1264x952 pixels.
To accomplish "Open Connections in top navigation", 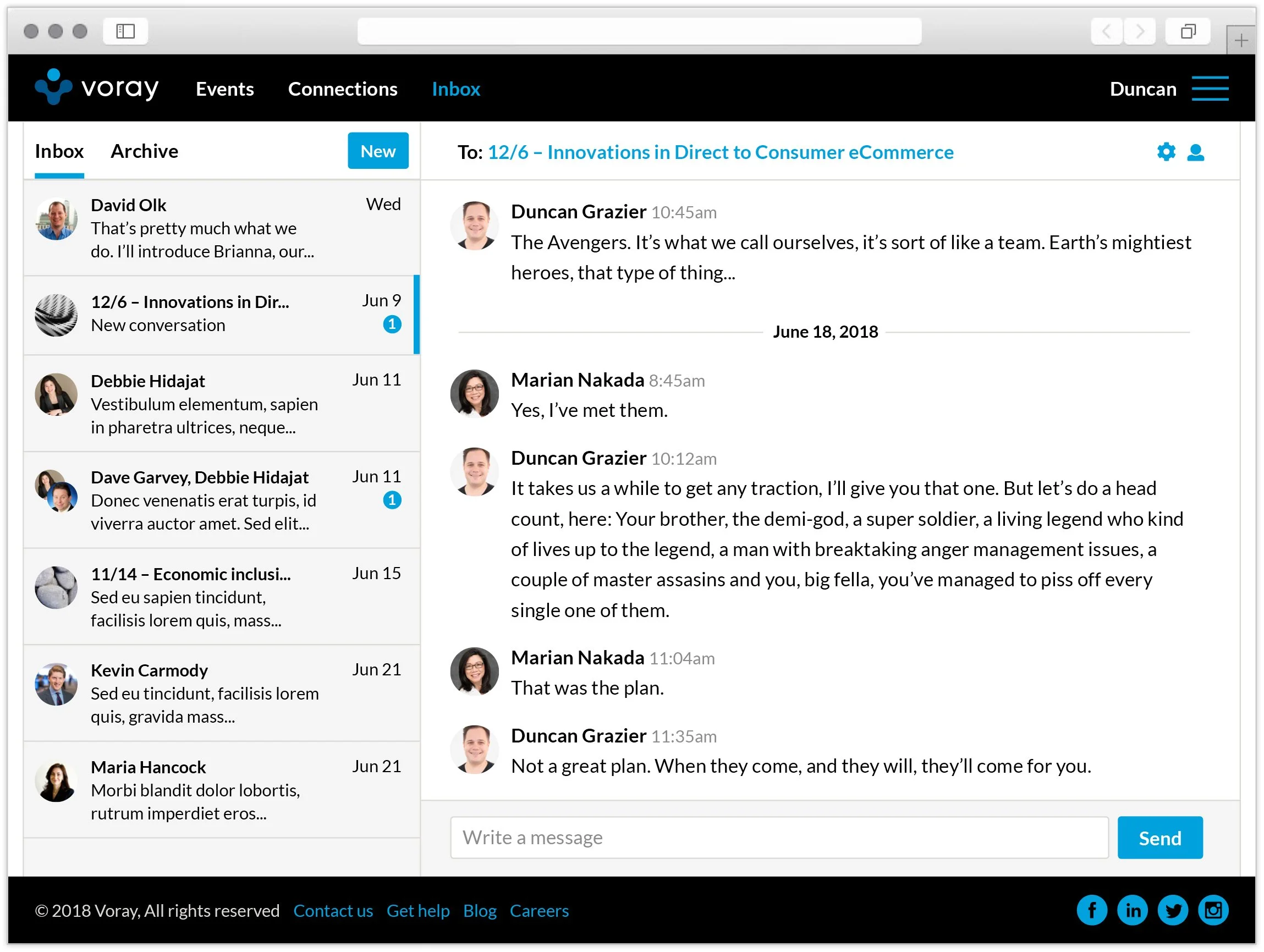I will [x=343, y=89].
